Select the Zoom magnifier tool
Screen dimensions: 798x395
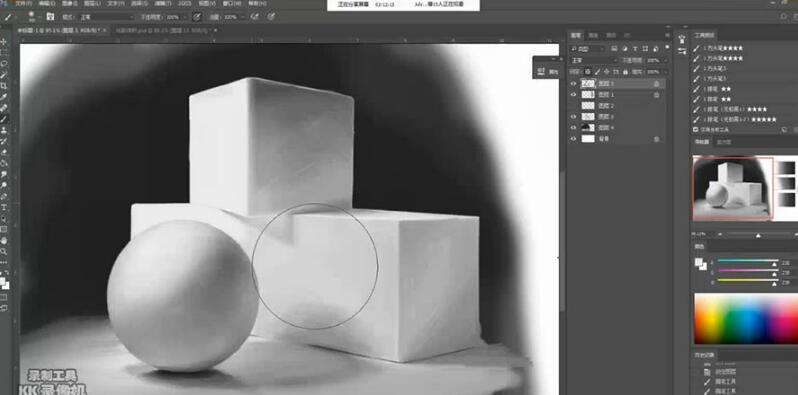4,251
